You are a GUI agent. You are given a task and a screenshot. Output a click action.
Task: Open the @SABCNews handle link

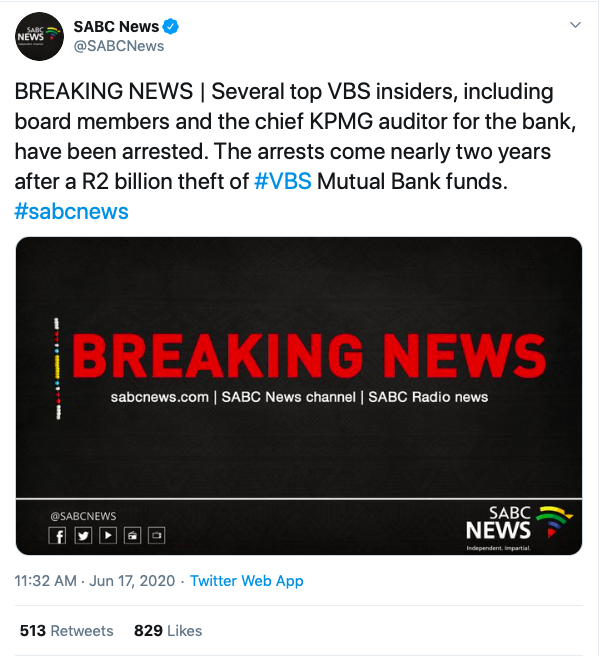pos(119,46)
